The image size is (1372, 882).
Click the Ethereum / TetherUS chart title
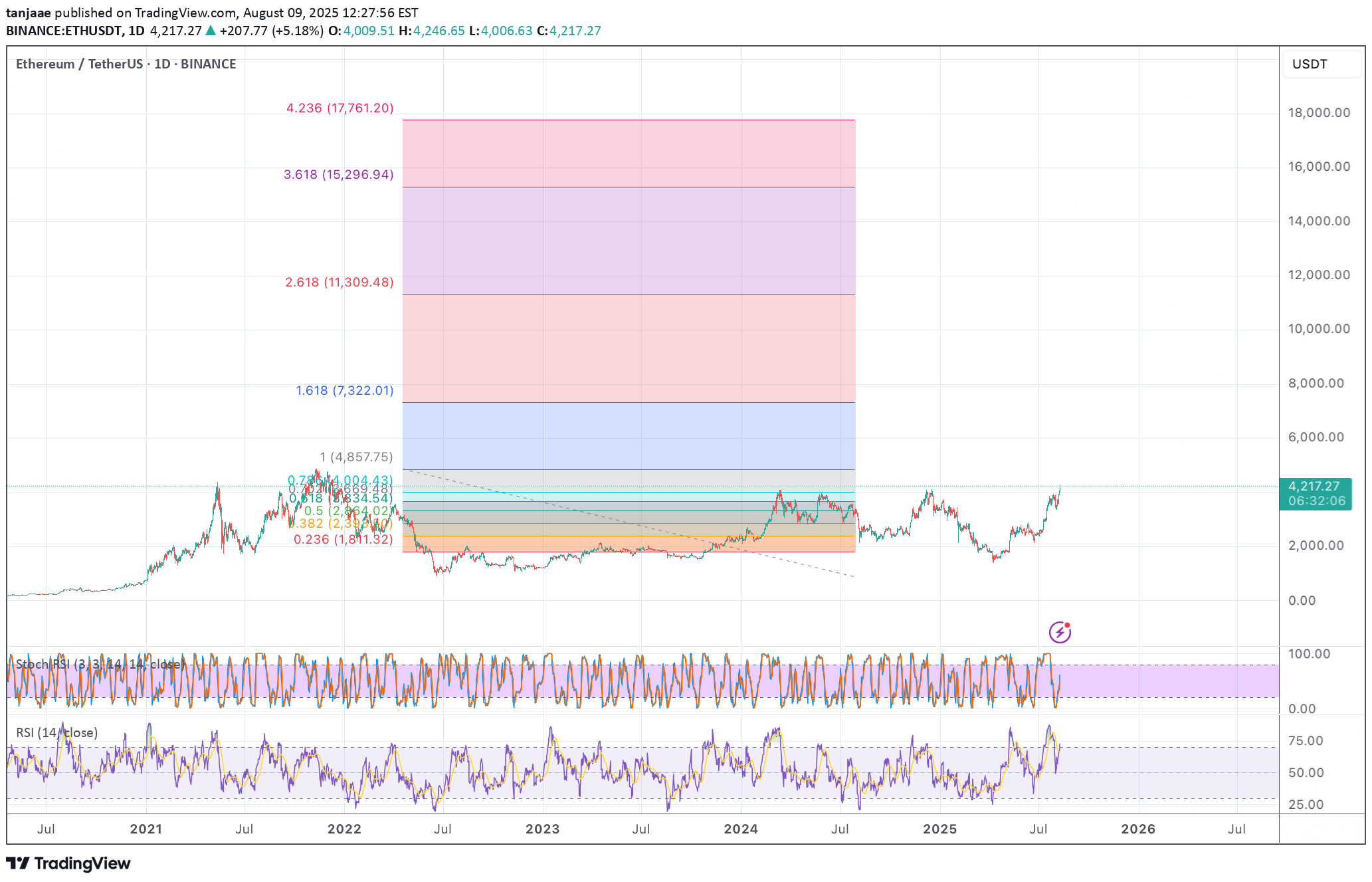tap(126, 64)
